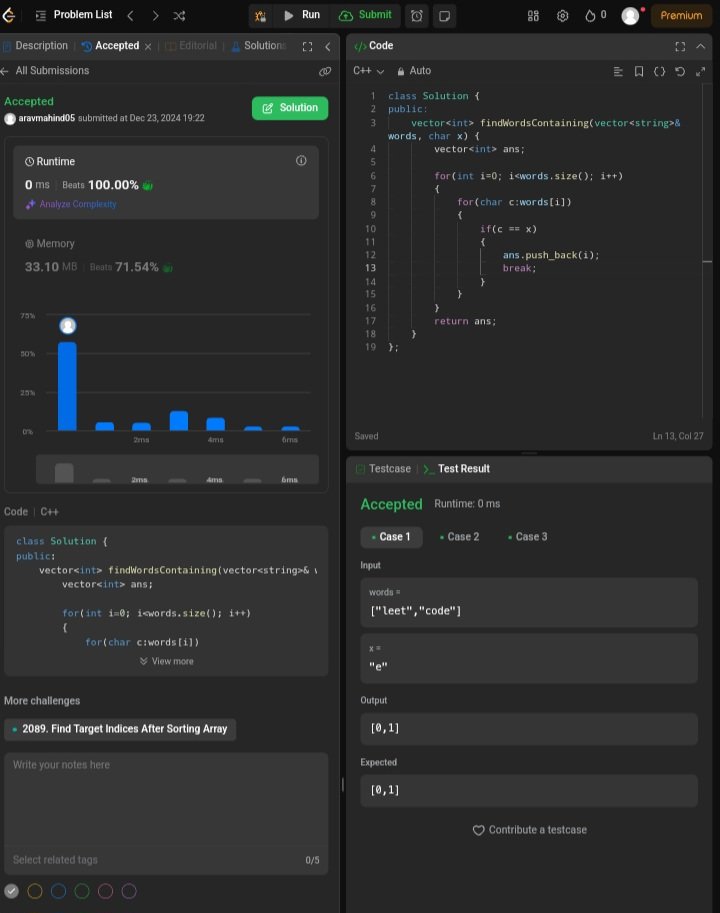Copy the submission link icon
The image size is (720, 913).
point(325,71)
